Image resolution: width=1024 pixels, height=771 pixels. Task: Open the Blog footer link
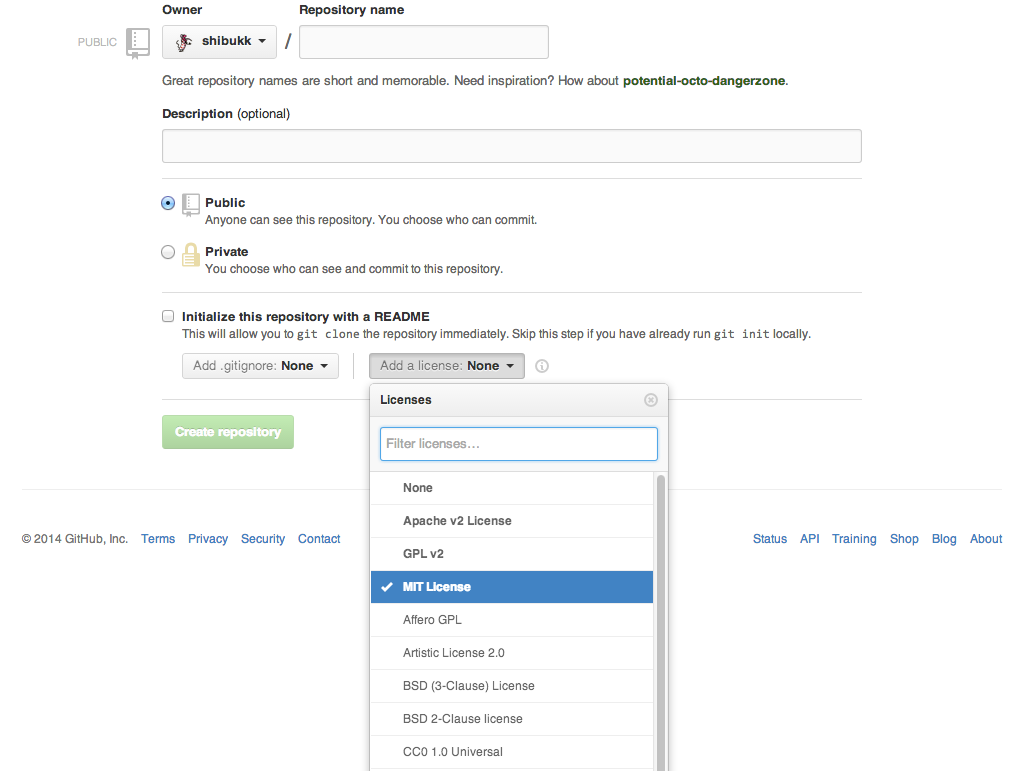point(944,539)
